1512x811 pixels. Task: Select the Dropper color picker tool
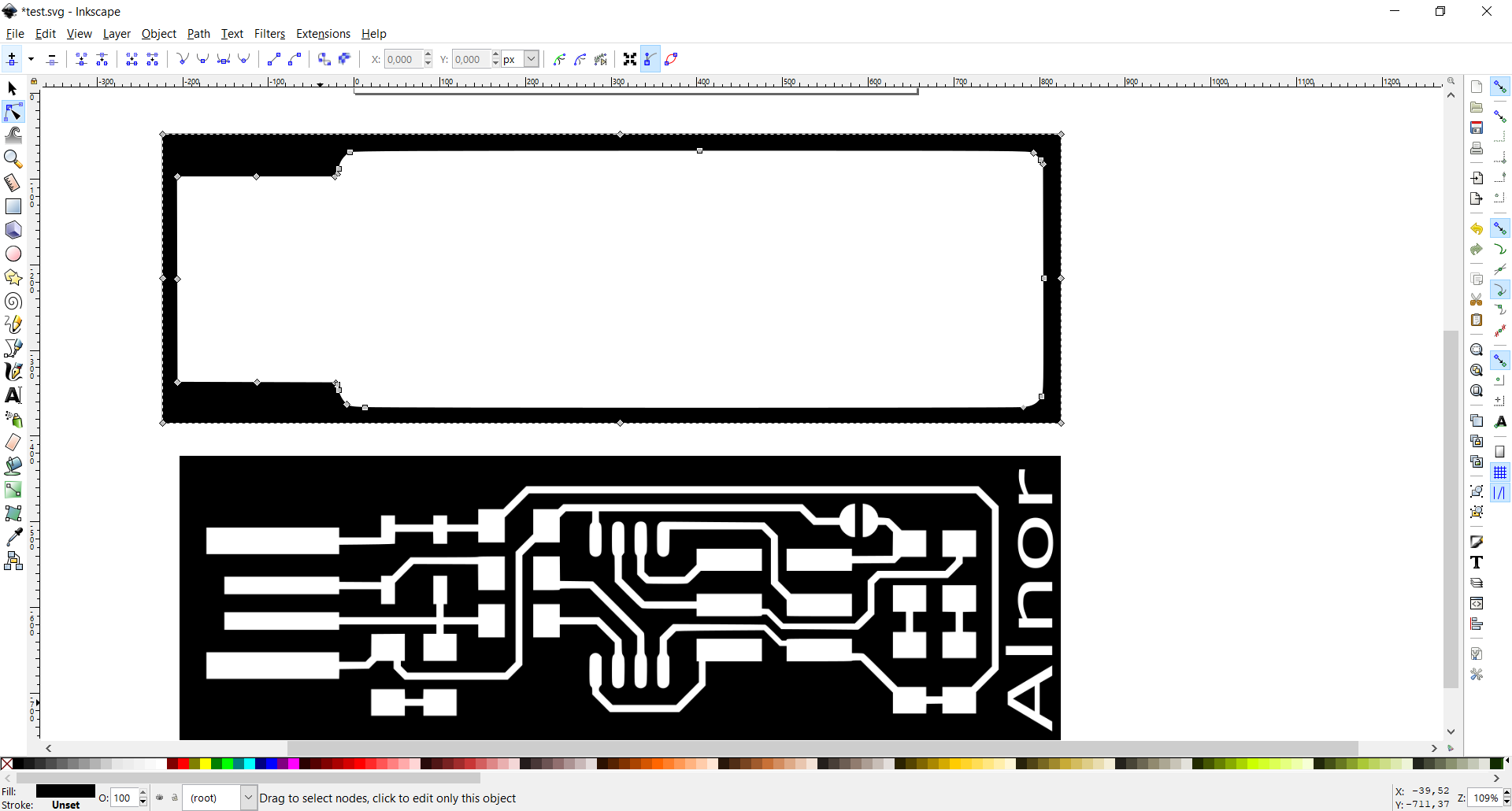coord(13,537)
